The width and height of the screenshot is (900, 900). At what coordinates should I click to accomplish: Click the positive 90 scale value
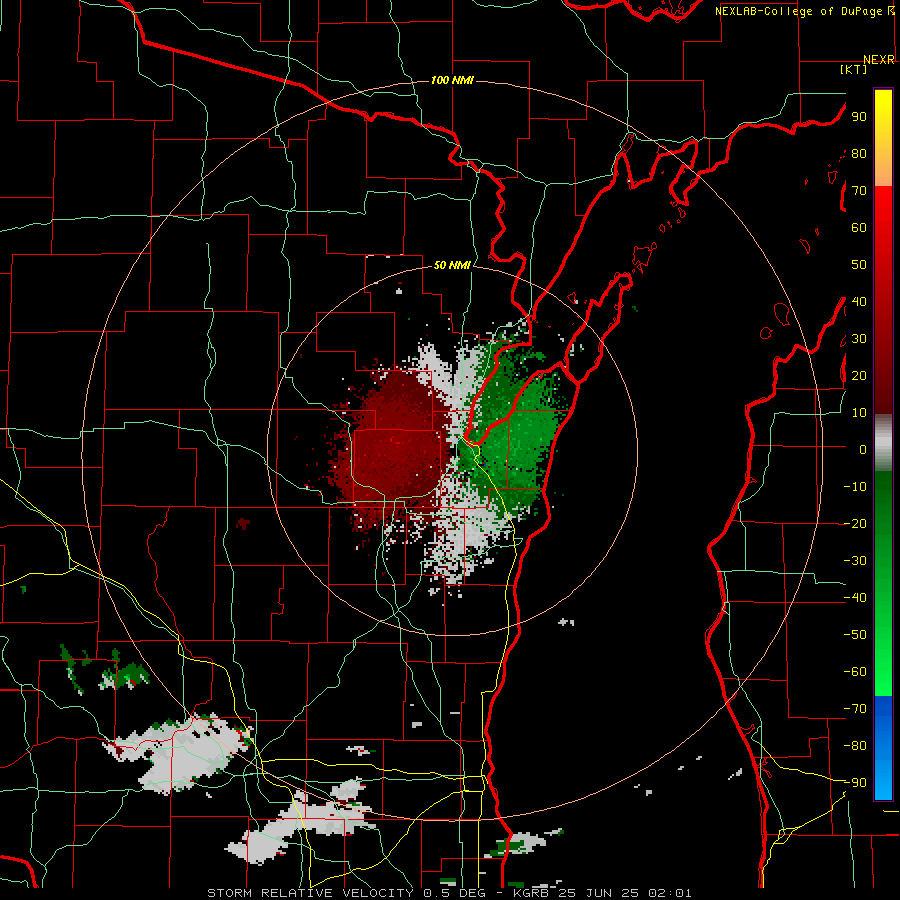pyautogui.click(x=859, y=117)
